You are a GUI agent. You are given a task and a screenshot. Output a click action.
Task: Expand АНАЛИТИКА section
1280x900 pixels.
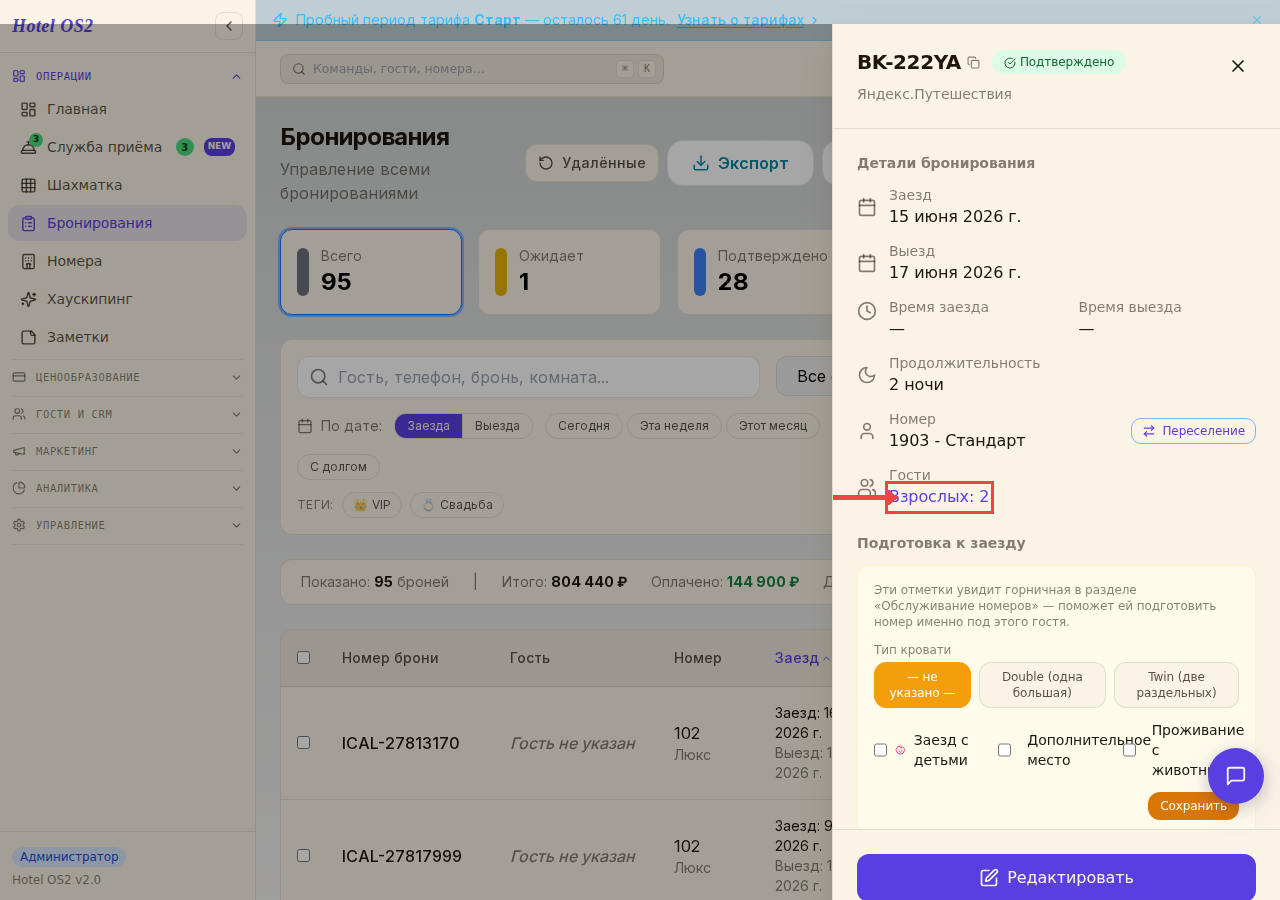127,488
